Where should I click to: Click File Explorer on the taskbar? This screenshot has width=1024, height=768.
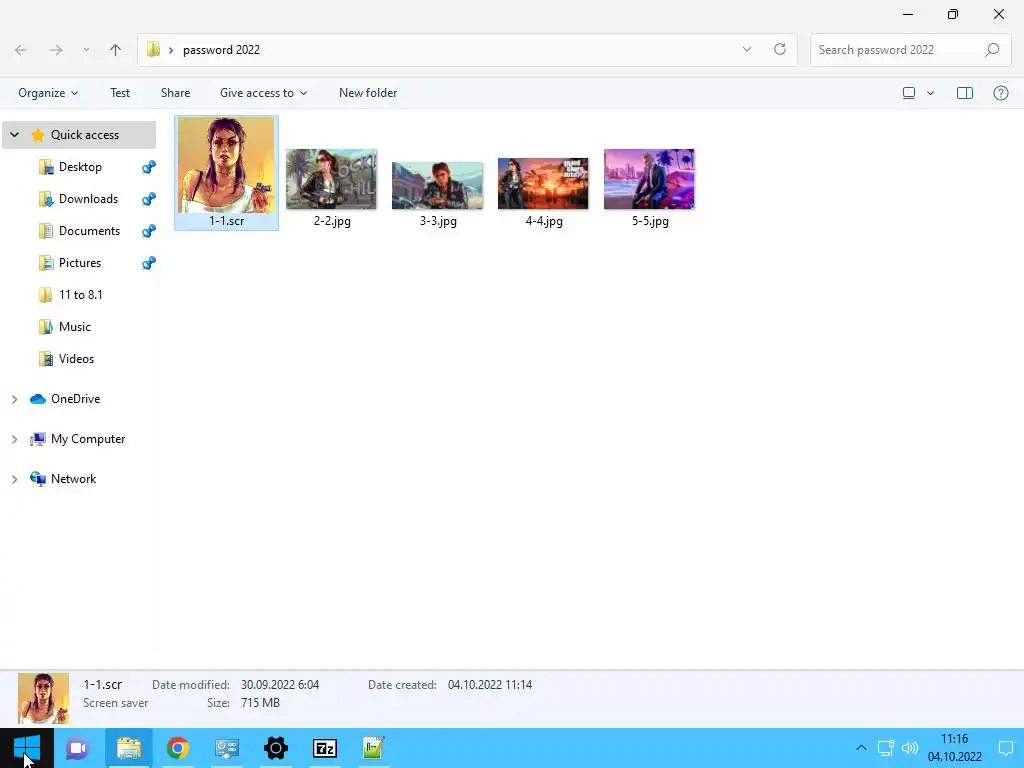click(x=129, y=748)
